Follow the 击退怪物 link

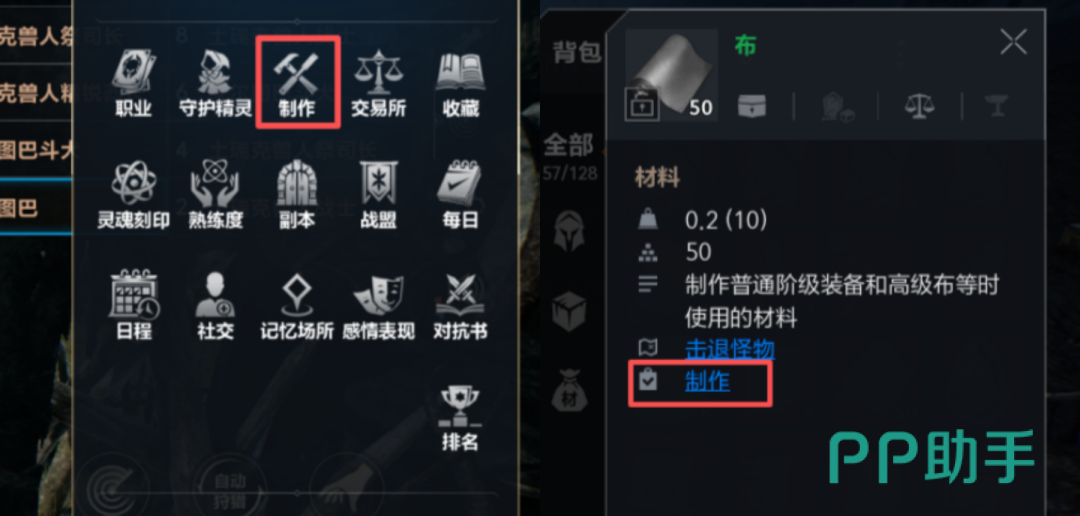729,349
